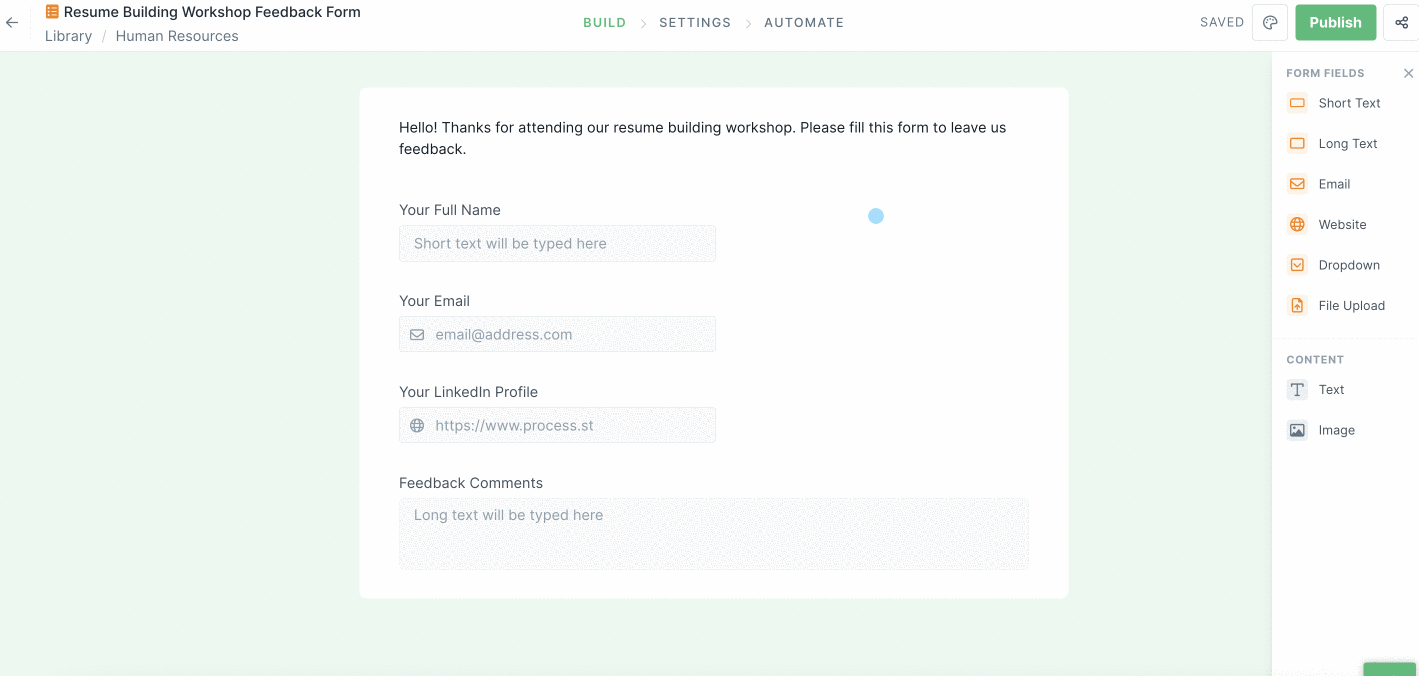Viewport: 1419px width, 676px height.
Task: Add a File Upload field
Action: coord(1350,305)
